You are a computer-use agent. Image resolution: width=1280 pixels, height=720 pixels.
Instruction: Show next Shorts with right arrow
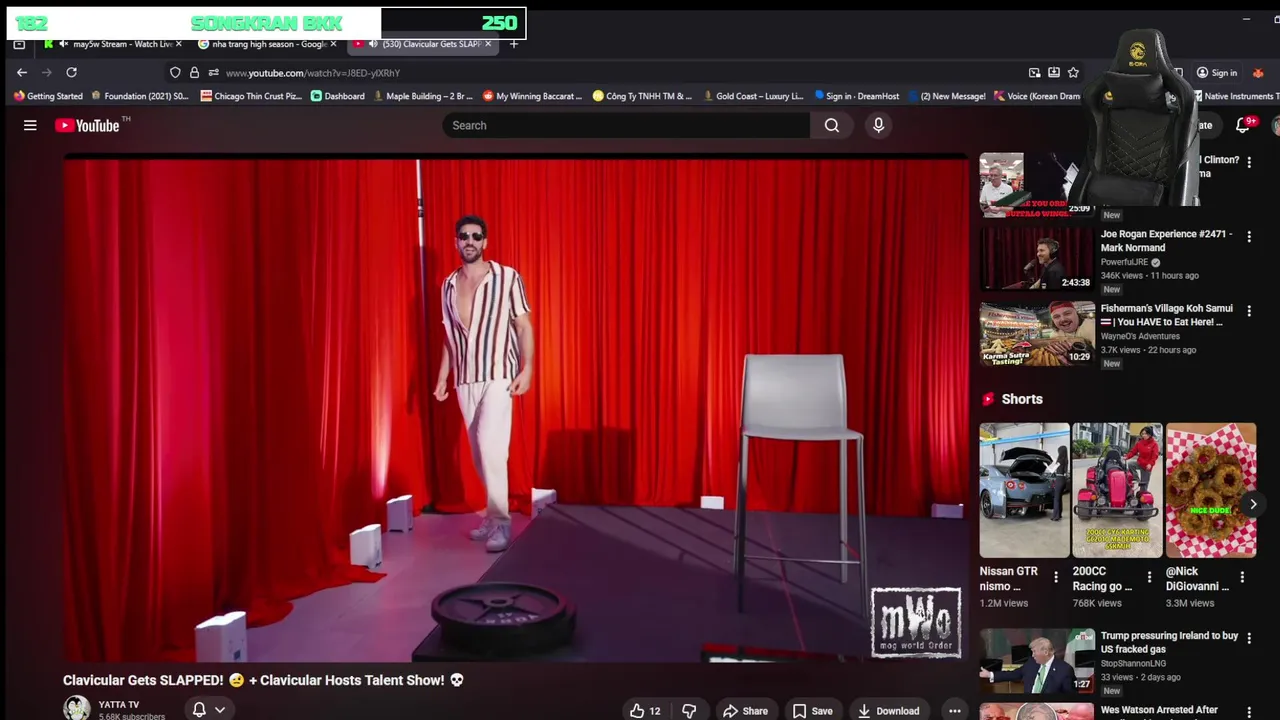tap(1252, 504)
